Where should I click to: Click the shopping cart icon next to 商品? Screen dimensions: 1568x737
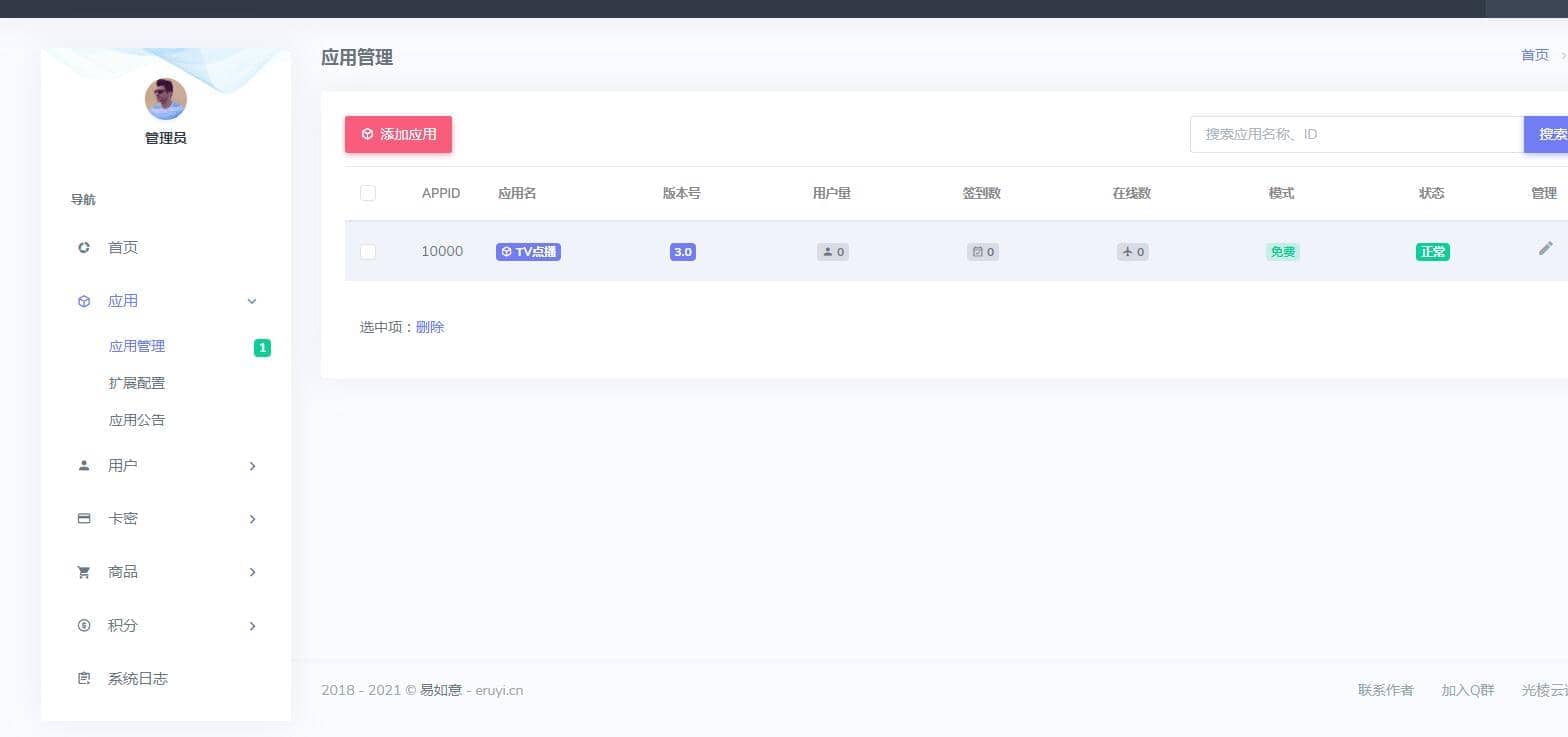coord(84,572)
